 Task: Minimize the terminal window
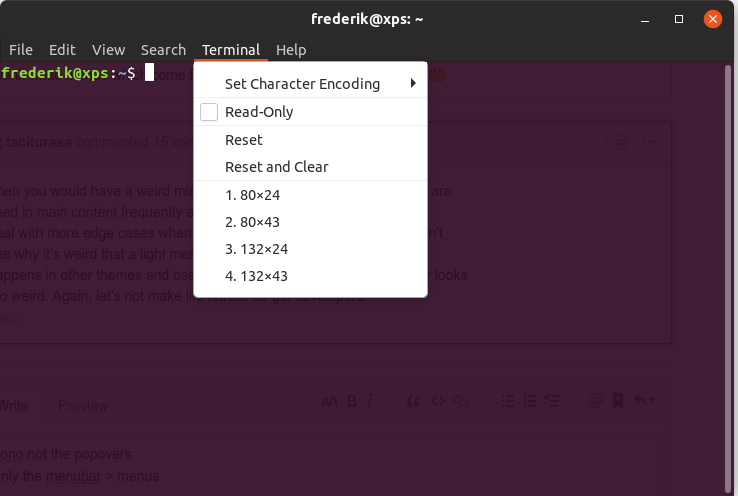pyautogui.click(x=645, y=20)
